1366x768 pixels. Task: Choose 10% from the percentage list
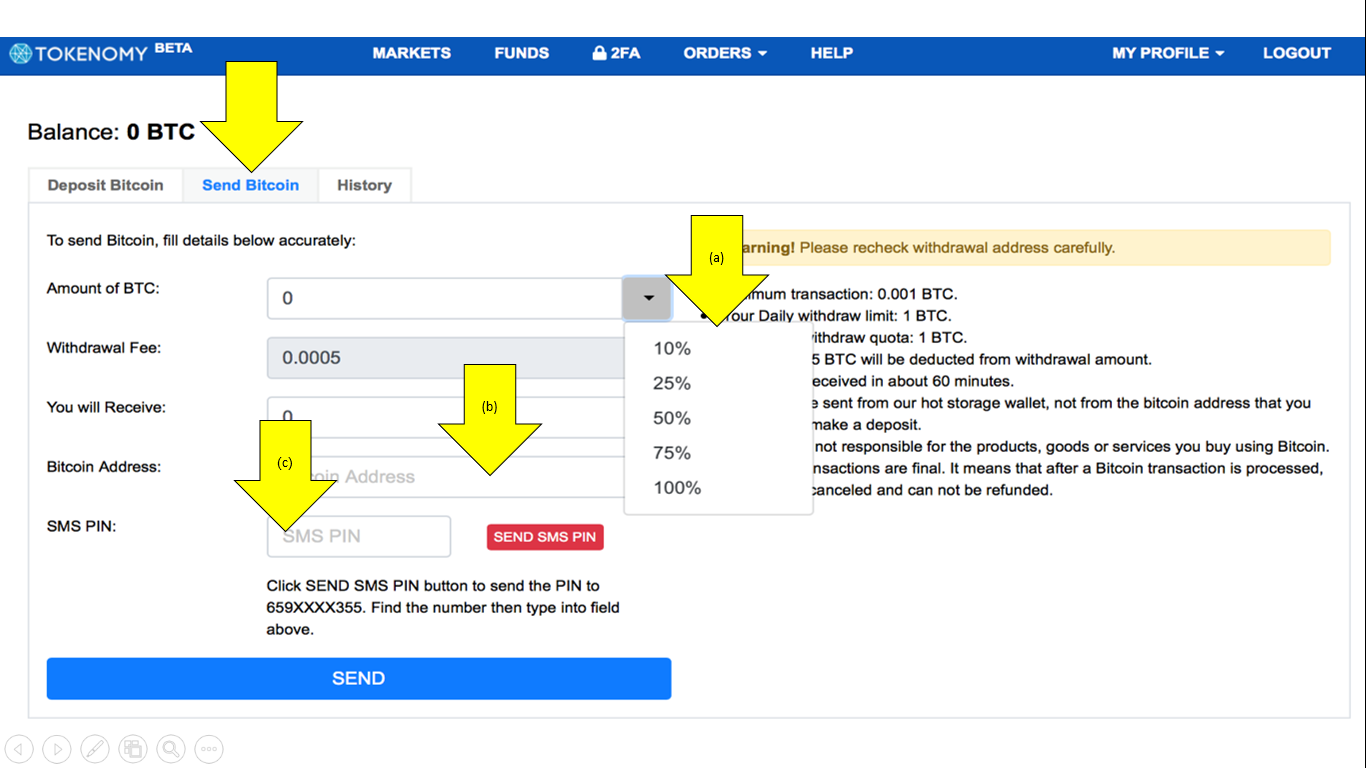[x=672, y=348]
